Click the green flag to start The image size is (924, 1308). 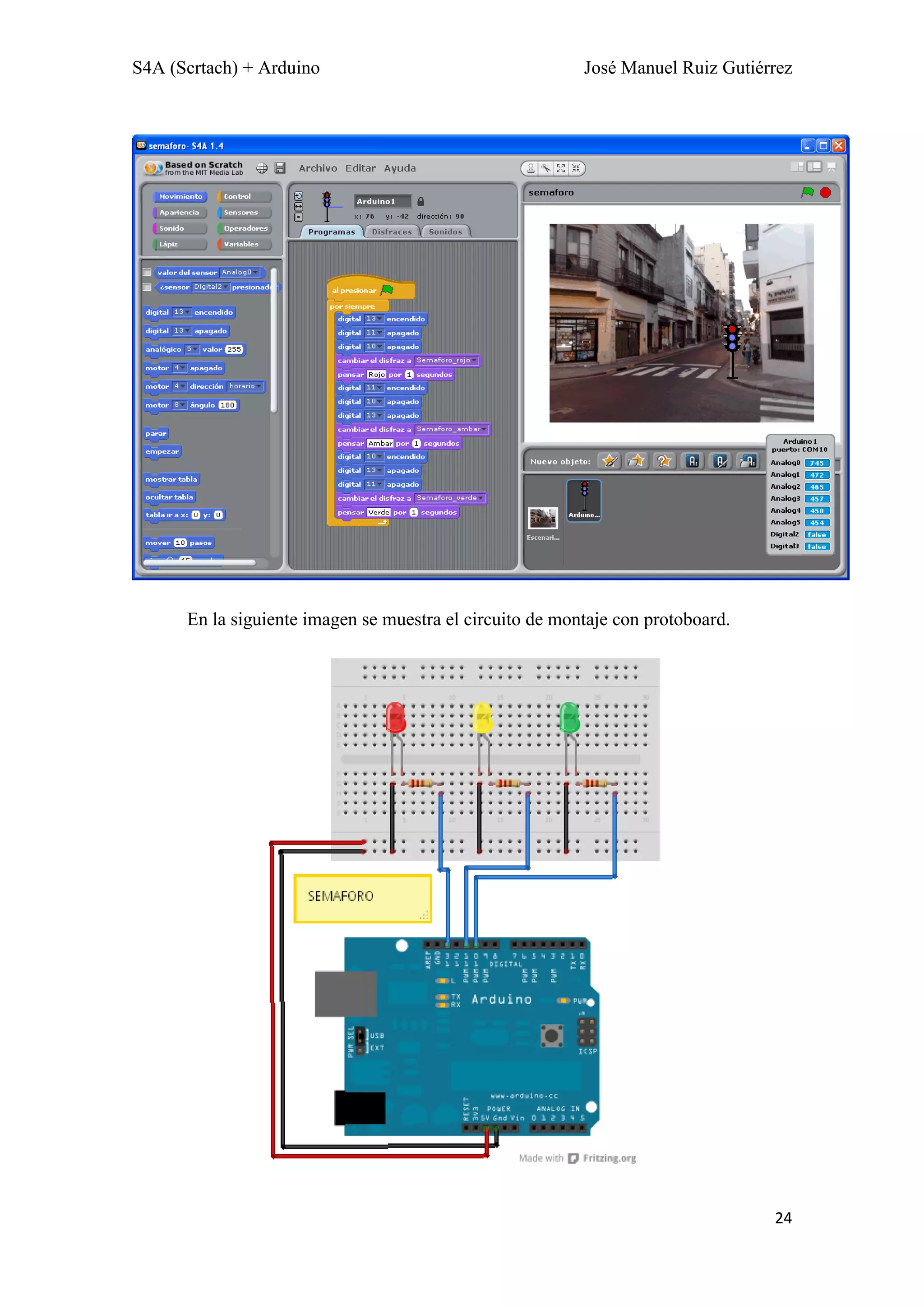click(807, 193)
